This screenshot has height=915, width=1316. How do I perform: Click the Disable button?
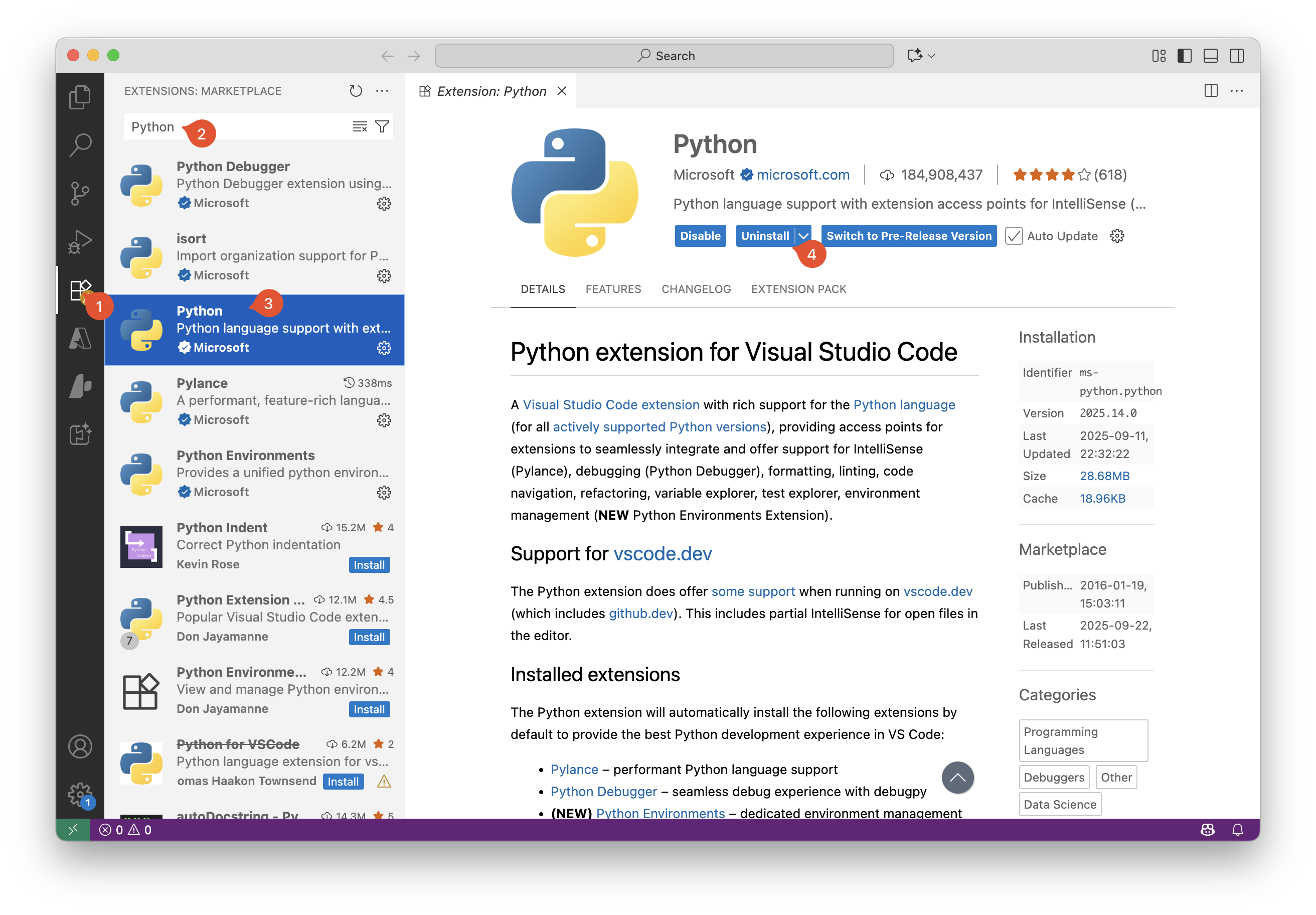[x=700, y=236]
